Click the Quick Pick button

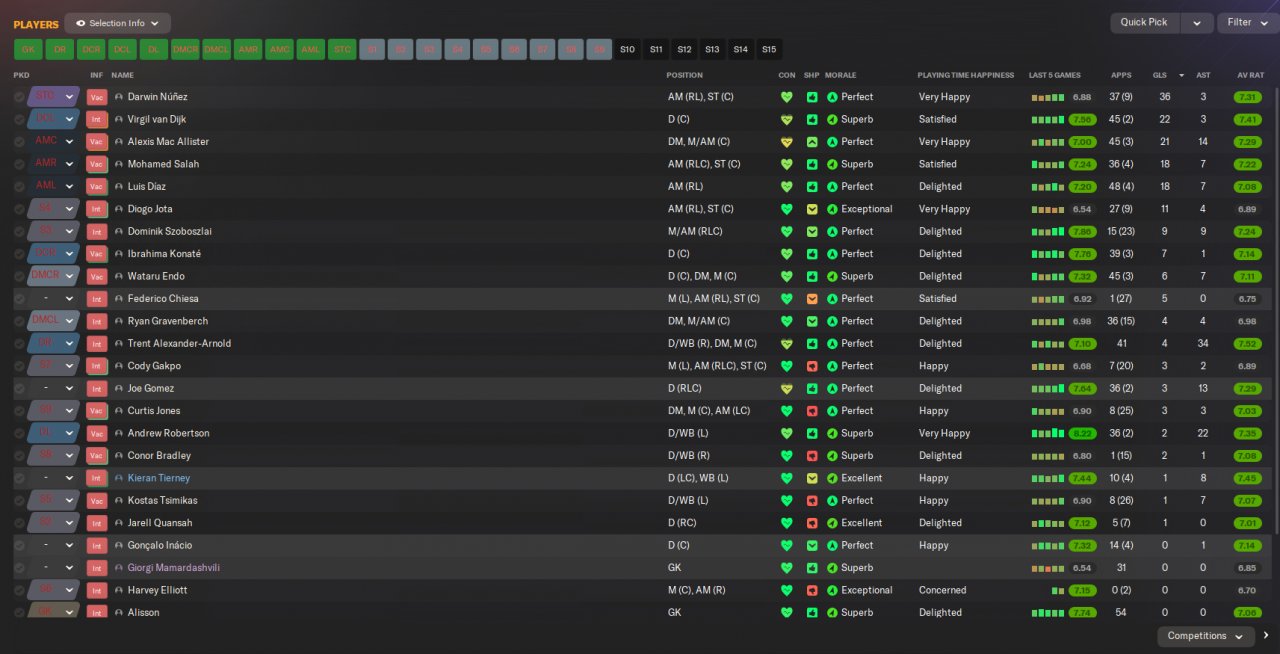[x=1144, y=23]
